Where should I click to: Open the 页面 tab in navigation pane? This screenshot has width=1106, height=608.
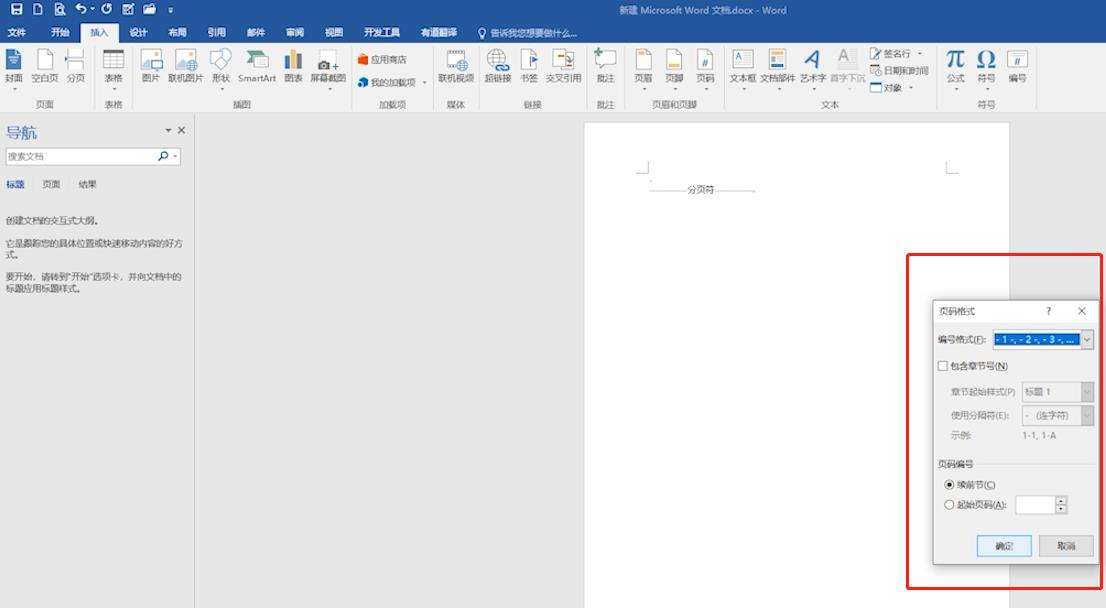(51, 184)
